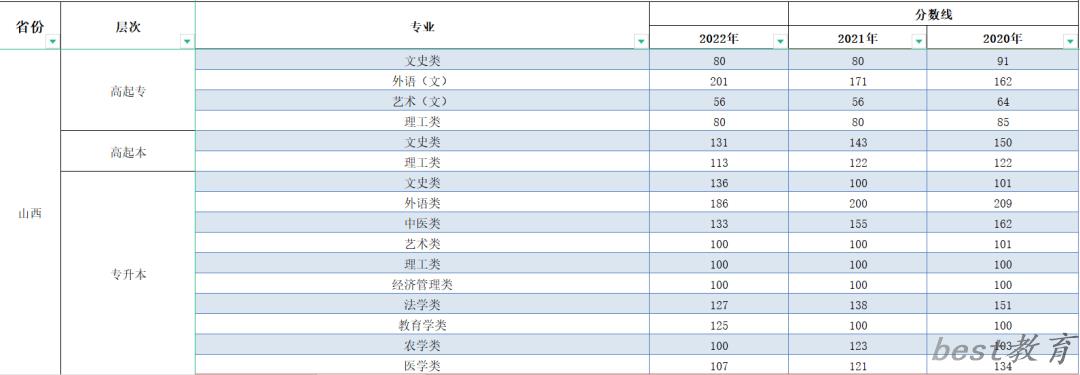Select the 85 score in 2020年 column
Screen dimensions: 1080x375
1003,121
